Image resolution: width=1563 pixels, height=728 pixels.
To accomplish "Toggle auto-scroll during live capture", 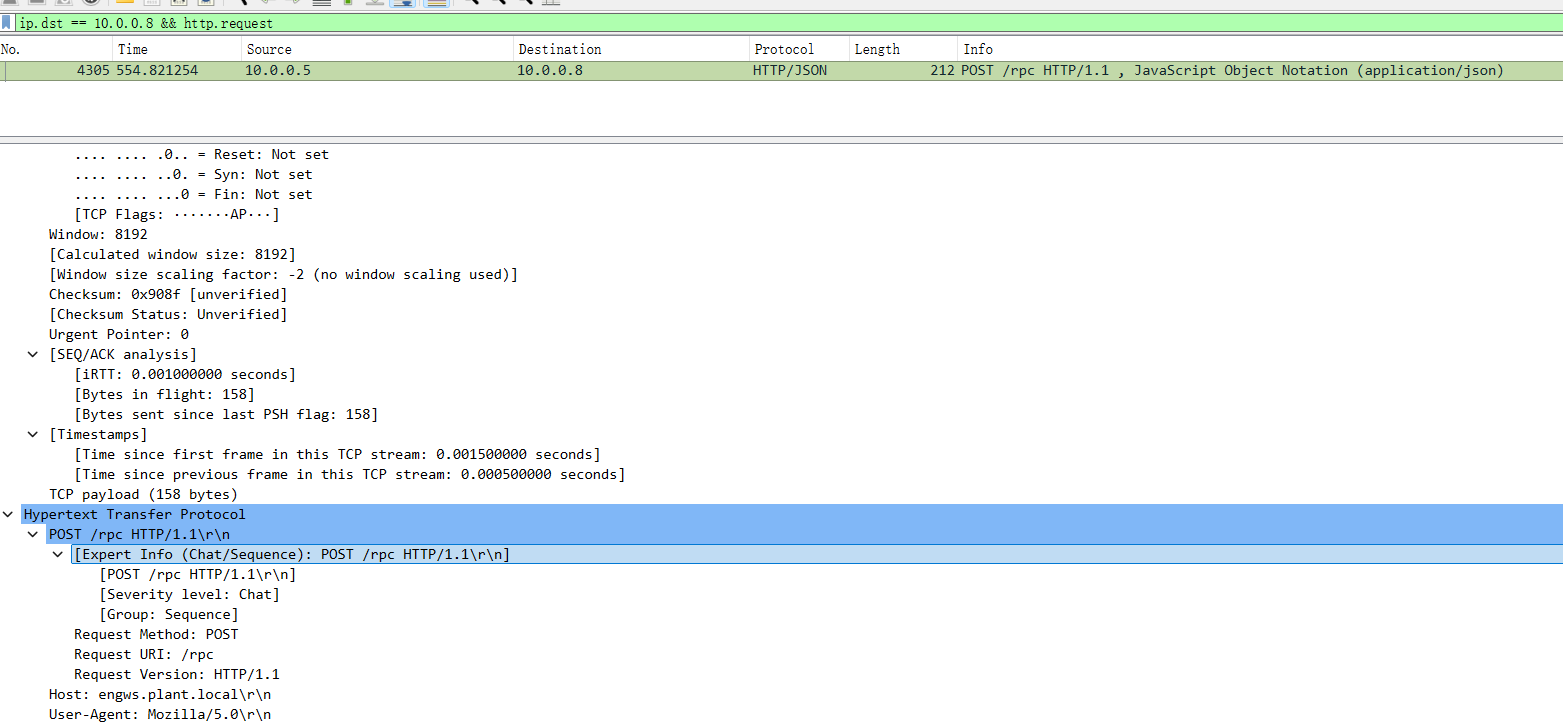I will [404, 2].
